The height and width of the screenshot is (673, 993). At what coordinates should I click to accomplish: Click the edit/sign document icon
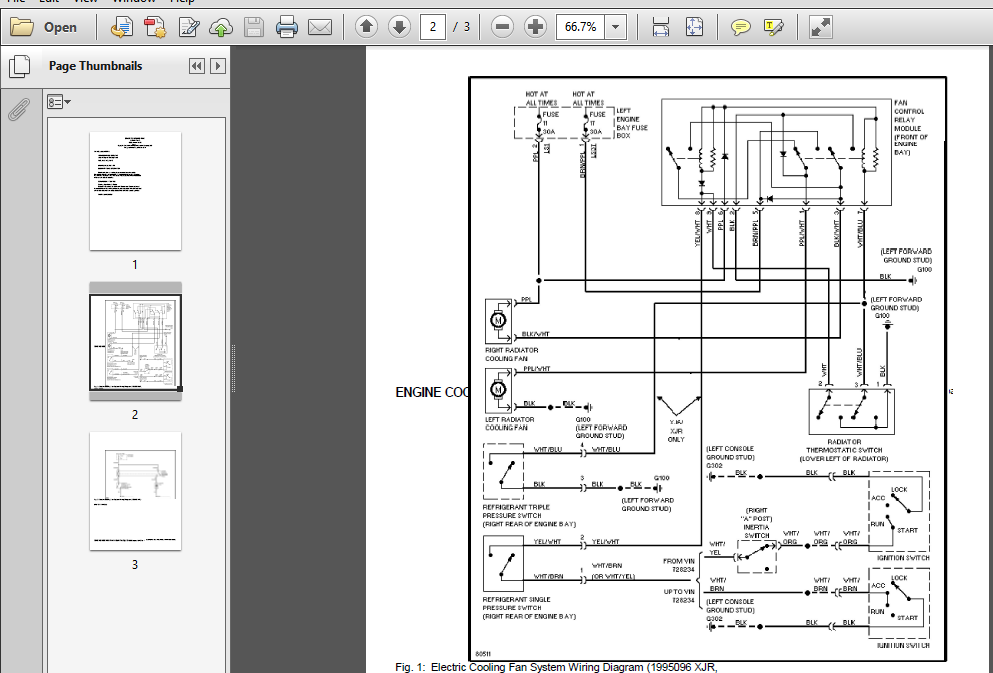pyautogui.click(x=189, y=27)
